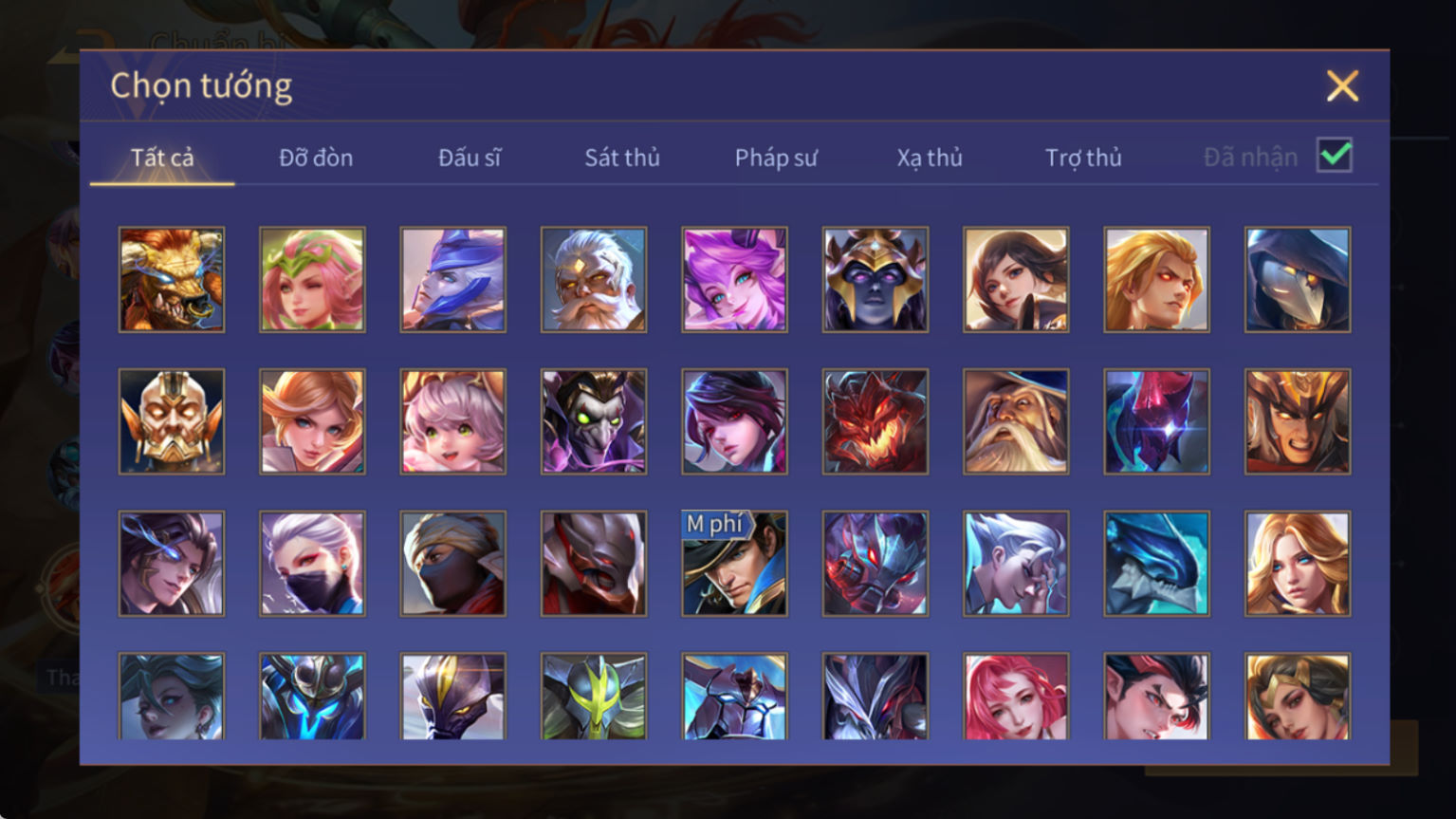Pick the pink-haired hero with green headband

(x=312, y=279)
